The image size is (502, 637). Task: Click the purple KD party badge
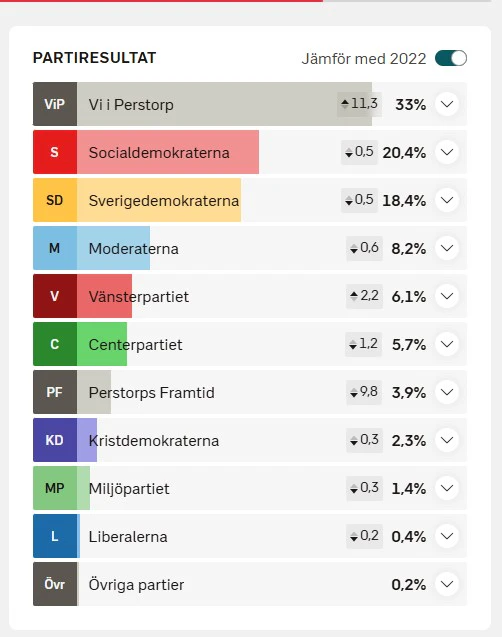[x=55, y=440]
